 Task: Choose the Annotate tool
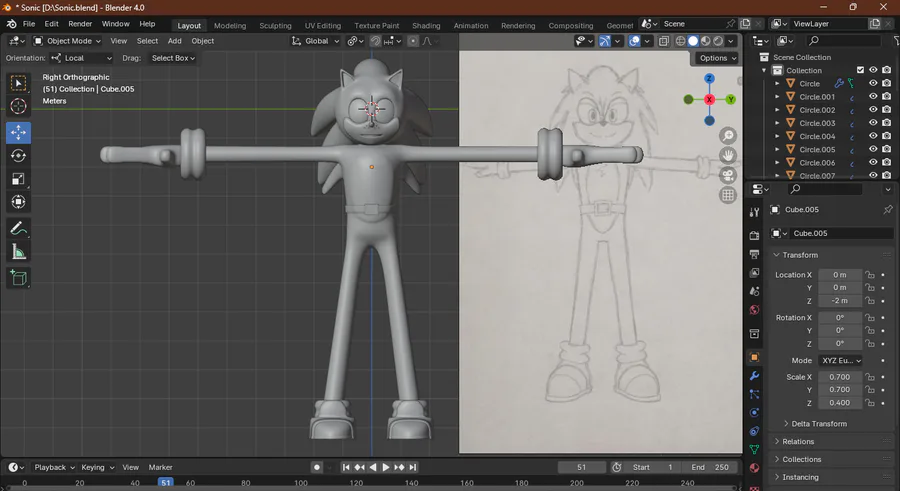point(18,229)
